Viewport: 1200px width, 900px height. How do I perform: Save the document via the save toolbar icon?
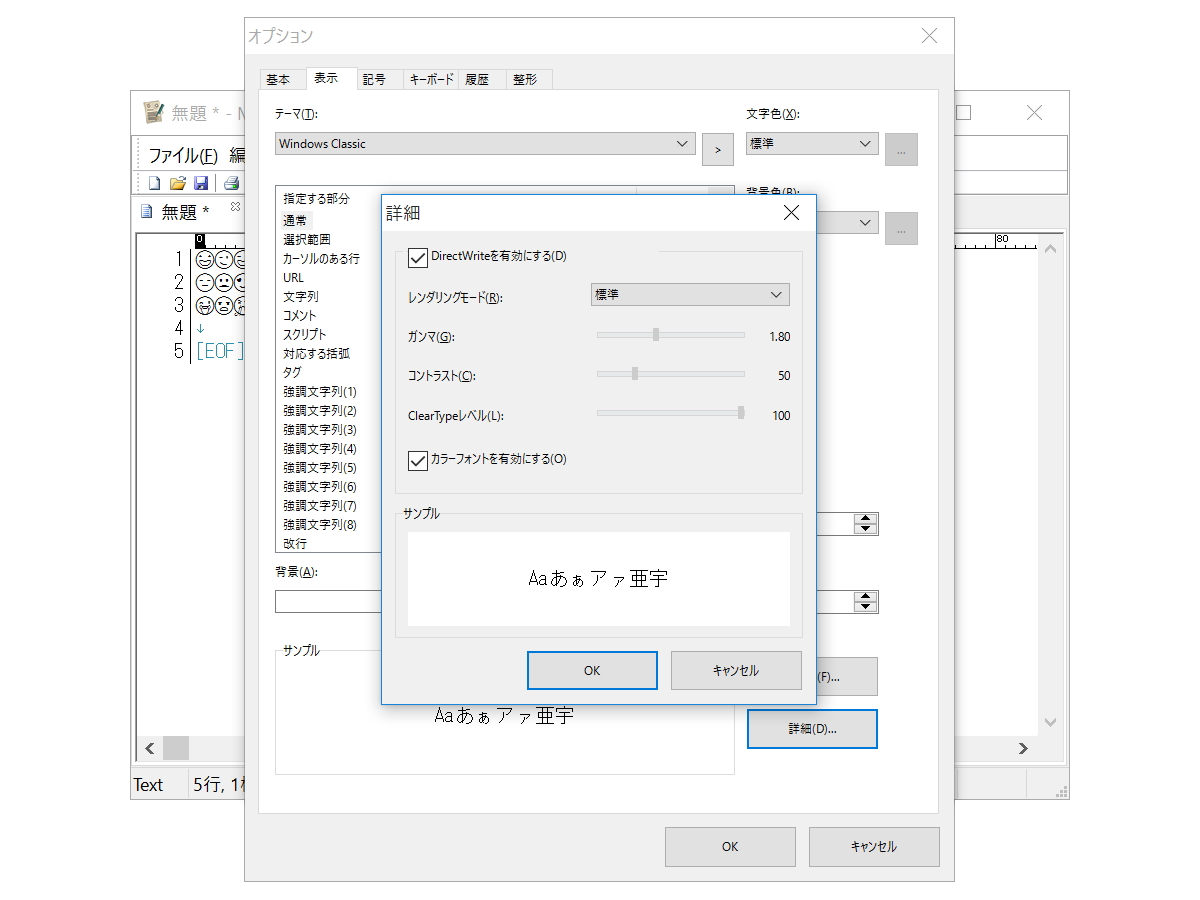(203, 182)
